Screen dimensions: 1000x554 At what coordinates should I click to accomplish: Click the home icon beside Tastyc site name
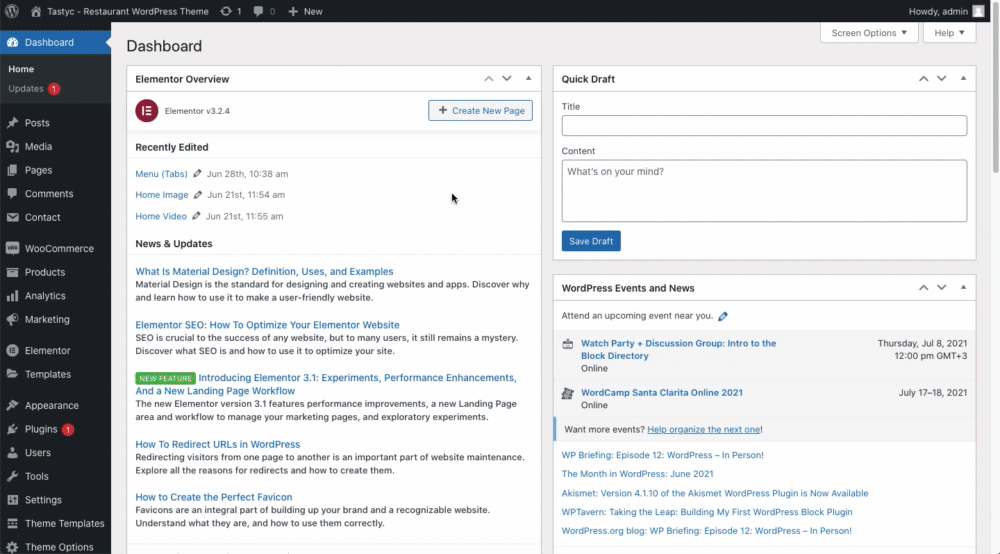(x=36, y=11)
